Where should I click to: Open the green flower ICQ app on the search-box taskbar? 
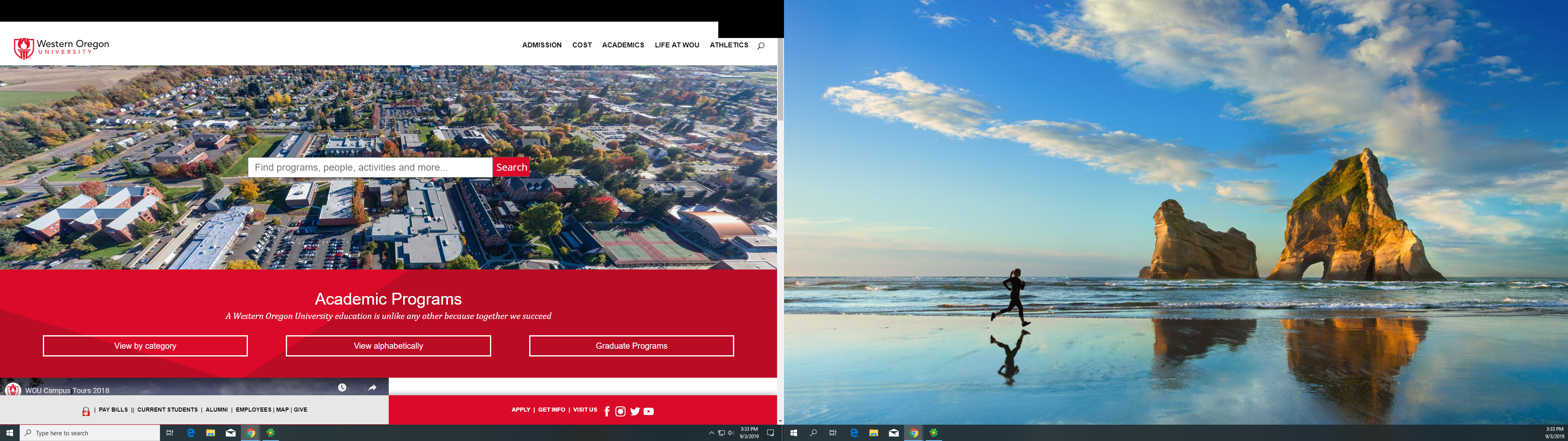point(270,433)
